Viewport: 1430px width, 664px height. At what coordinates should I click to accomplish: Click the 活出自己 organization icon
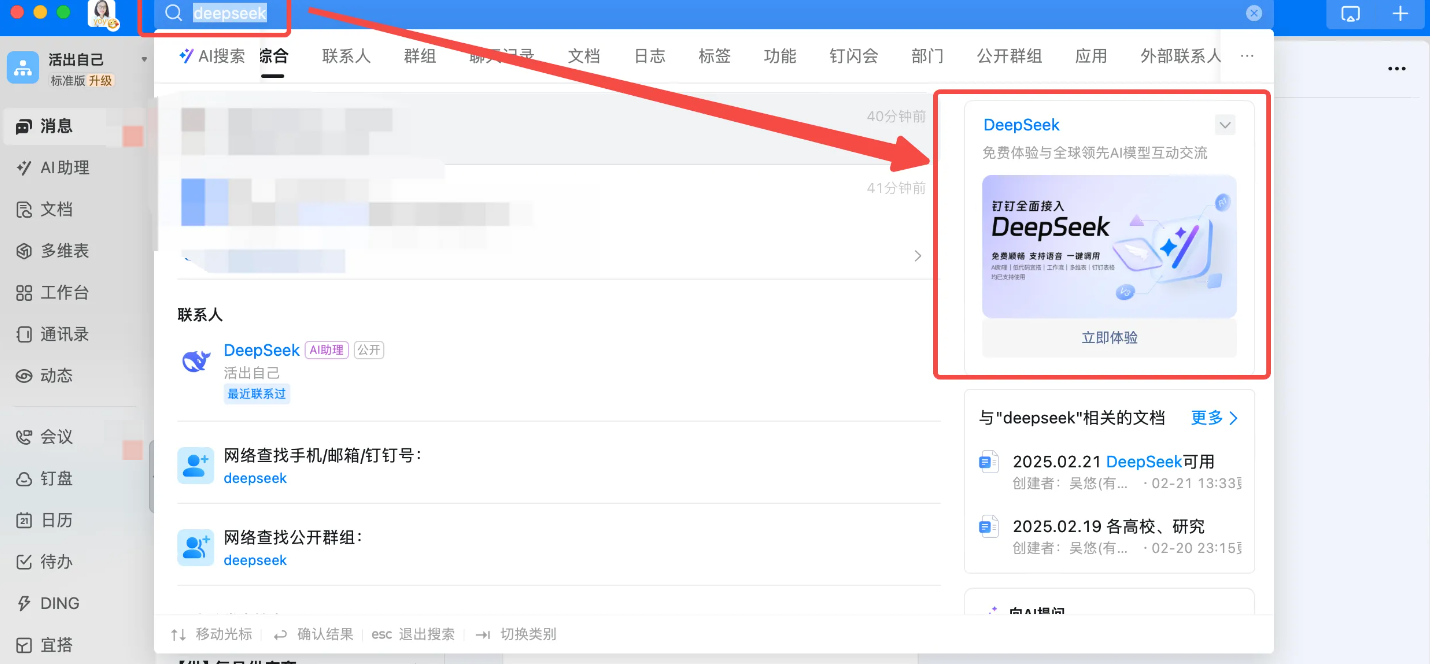point(23,68)
